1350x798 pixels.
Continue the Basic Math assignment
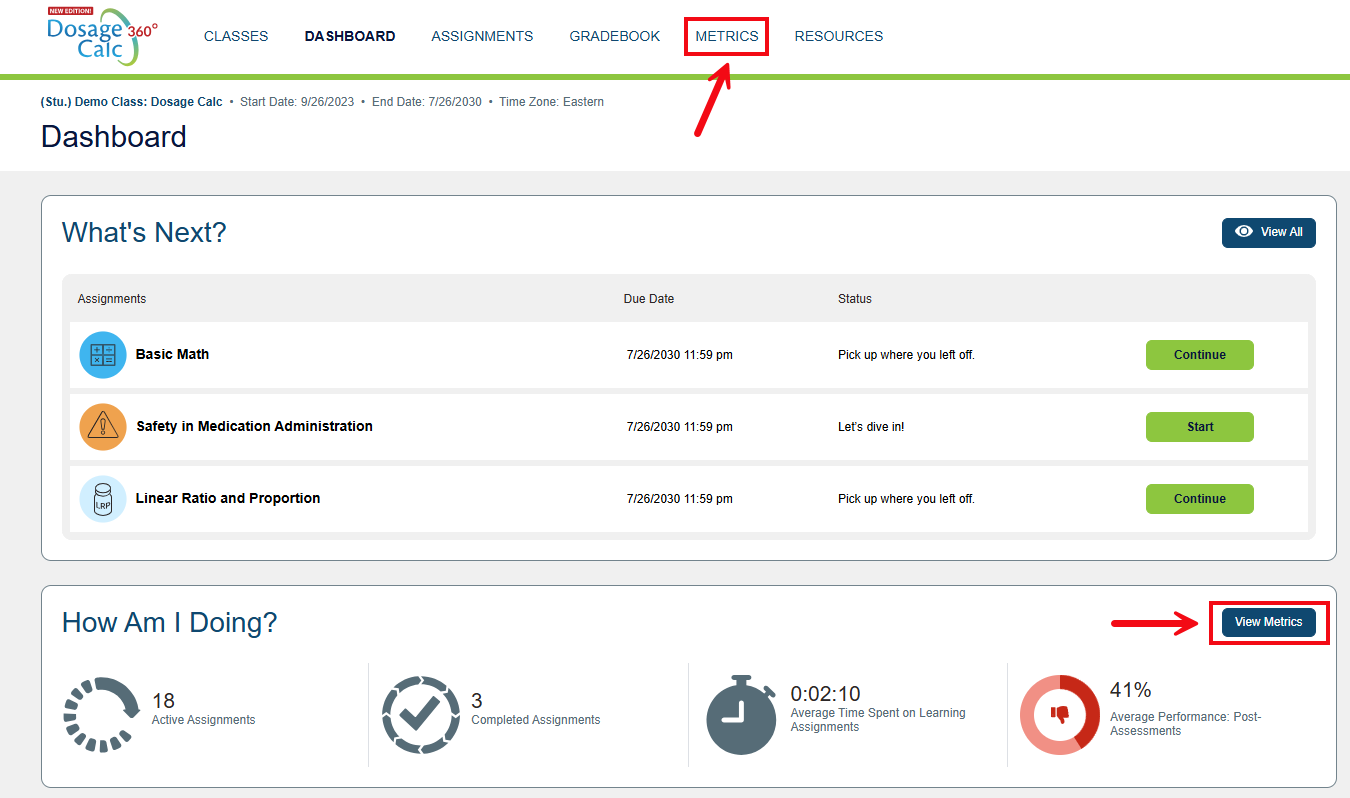(x=1199, y=354)
